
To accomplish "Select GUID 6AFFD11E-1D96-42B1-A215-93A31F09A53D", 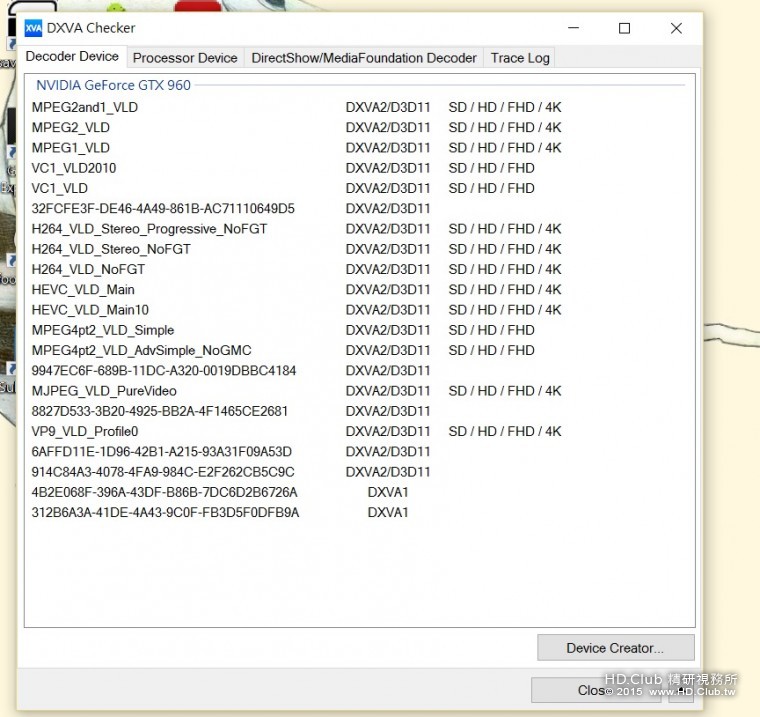I will [x=161, y=452].
